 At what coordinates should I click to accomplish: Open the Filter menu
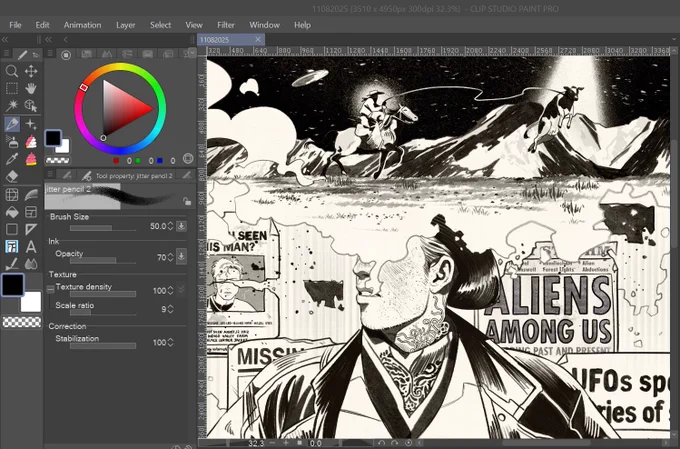click(226, 25)
